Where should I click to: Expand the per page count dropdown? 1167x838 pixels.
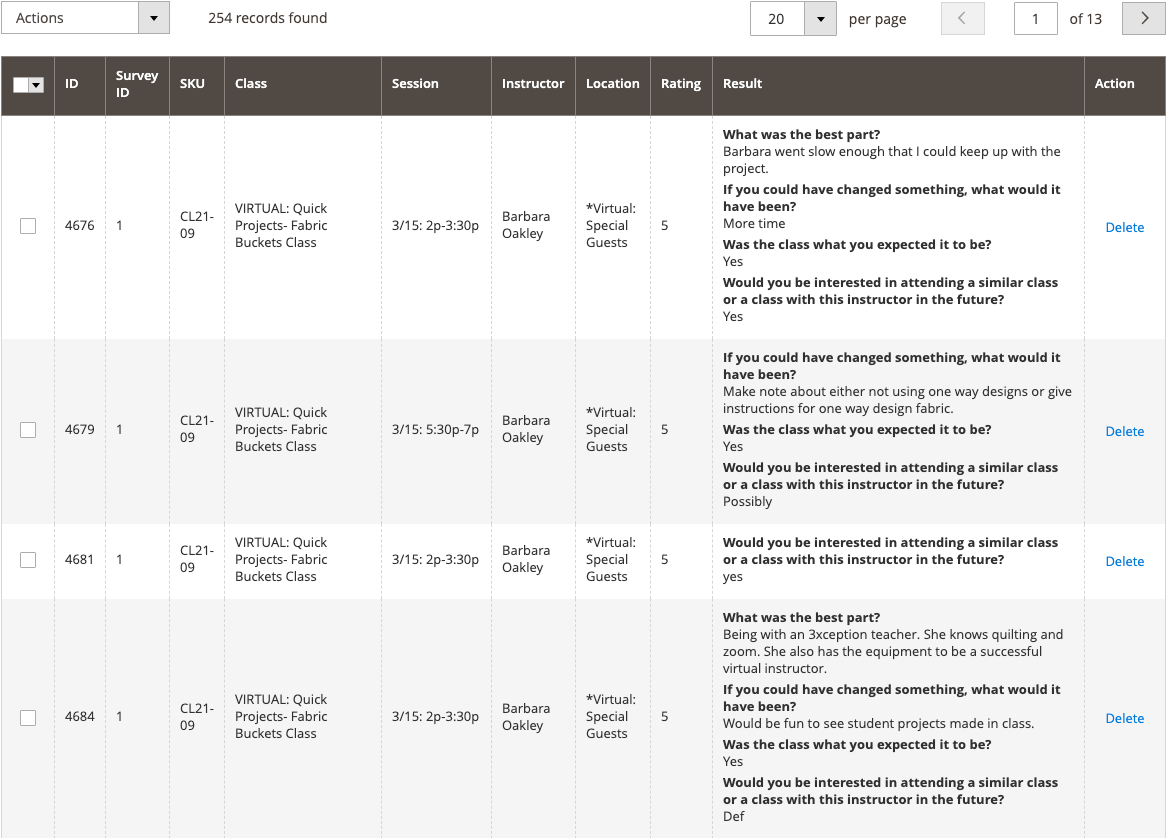(820, 19)
